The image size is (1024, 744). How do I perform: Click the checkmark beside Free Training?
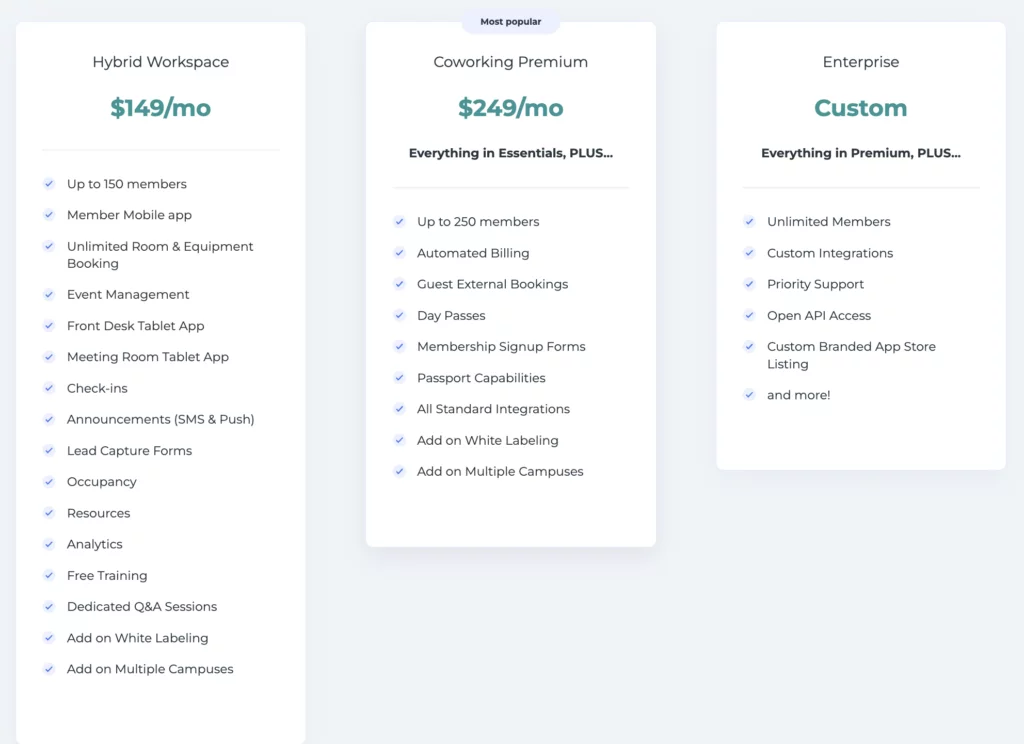click(x=49, y=575)
